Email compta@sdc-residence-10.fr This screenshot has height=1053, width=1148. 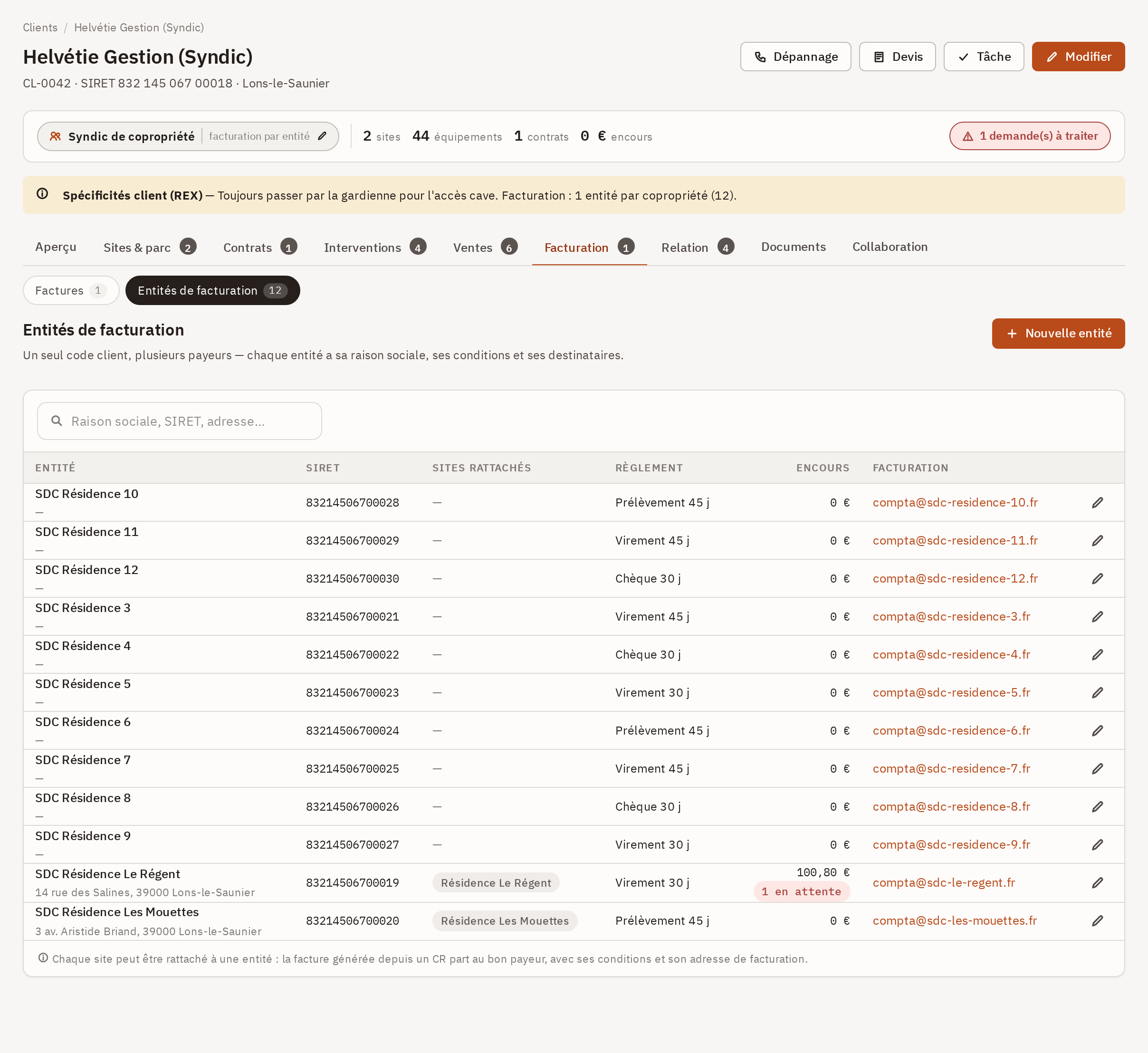[955, 503]
